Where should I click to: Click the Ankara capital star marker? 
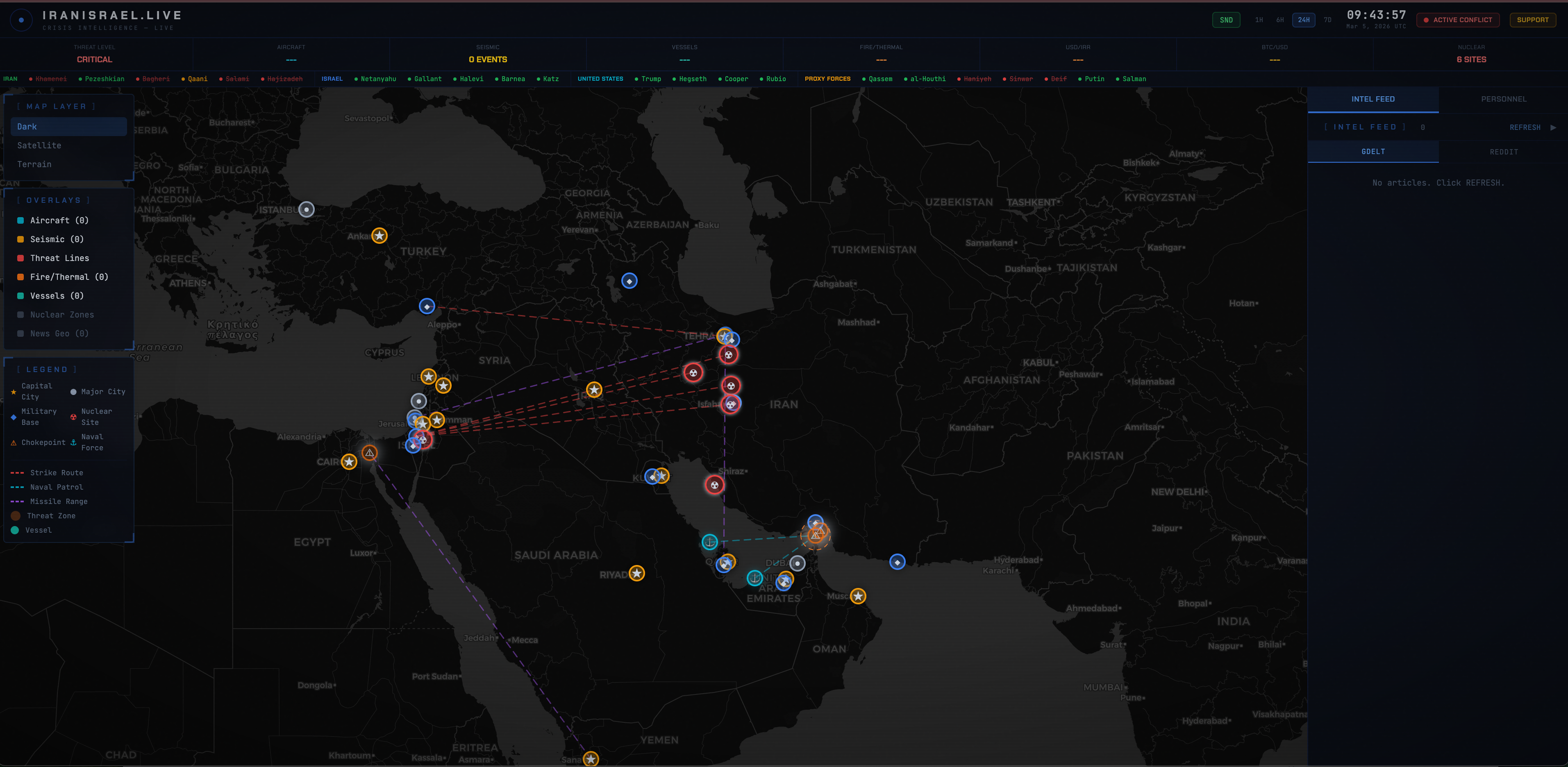pyautogui.click(x=379, y=236)
